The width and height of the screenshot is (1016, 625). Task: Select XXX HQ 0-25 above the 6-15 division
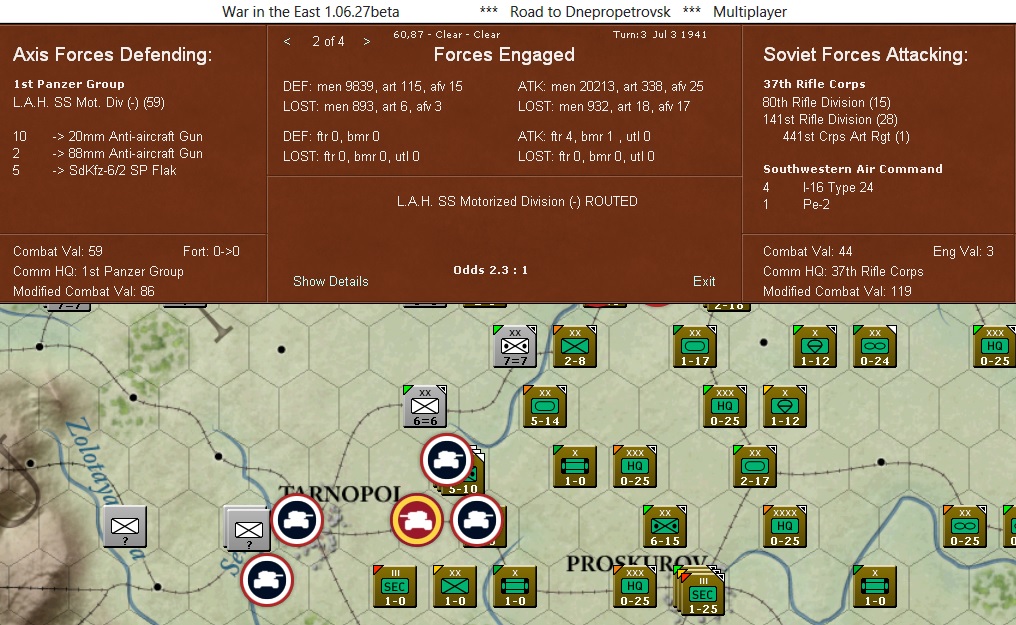coord(635,466)
